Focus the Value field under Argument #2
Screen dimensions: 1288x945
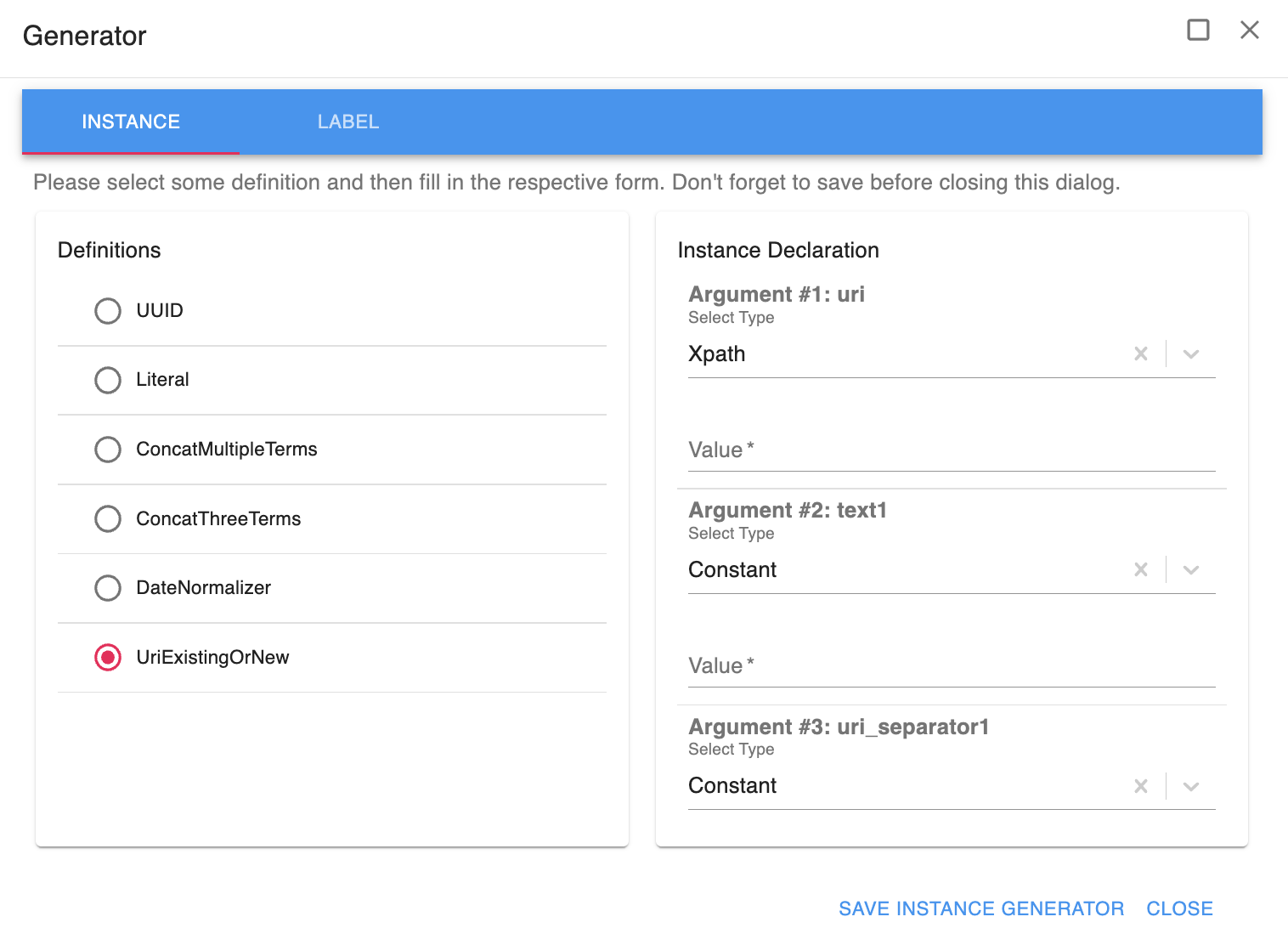[x=952, y=666]
